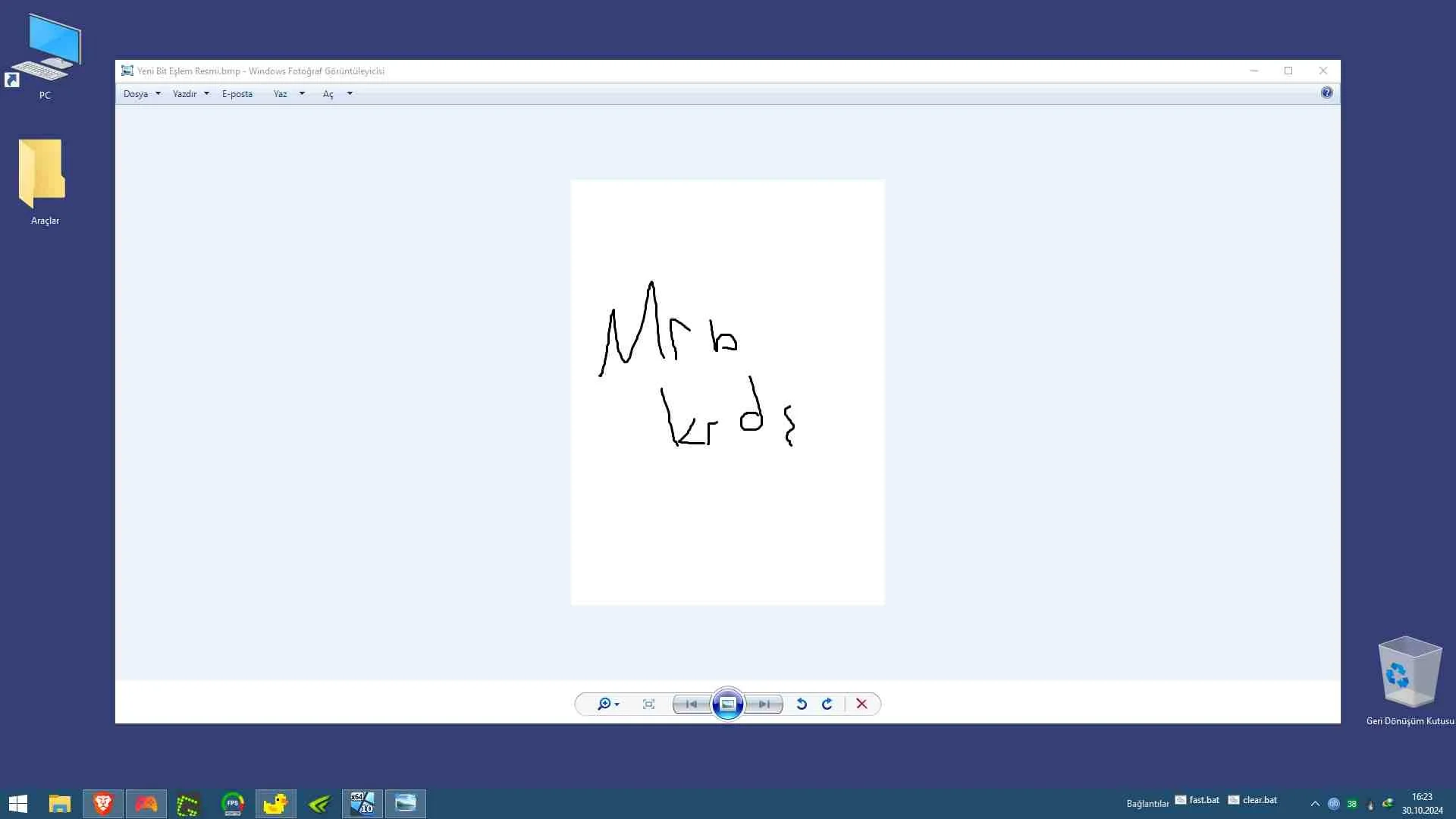This screenshot has height=819, width=1456.
Task: Delete the image with red X
Action: (x=861, y=704)
